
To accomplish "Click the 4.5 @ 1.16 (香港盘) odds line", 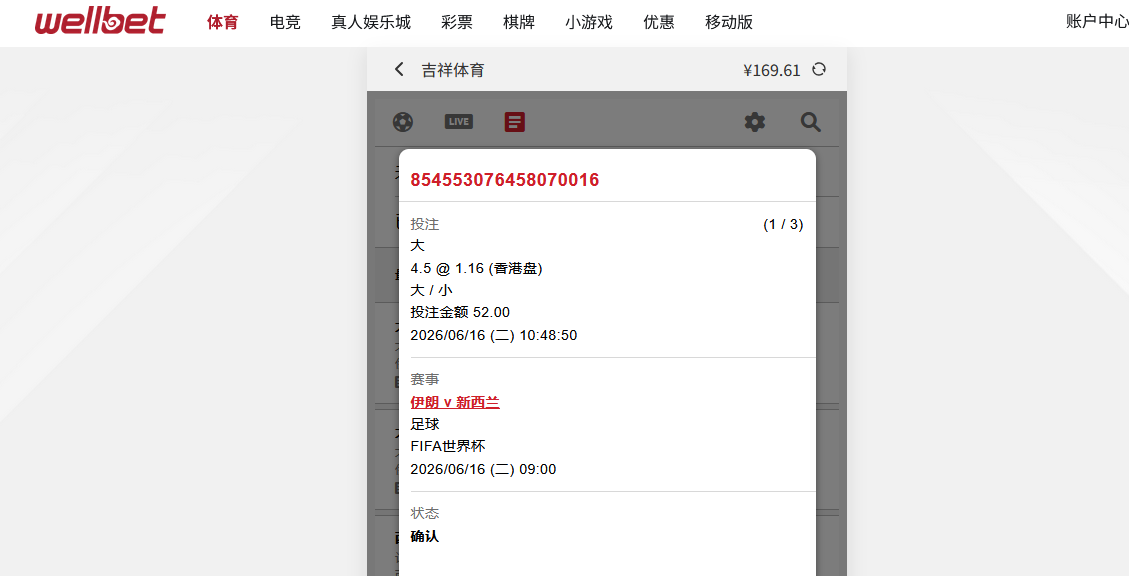I will pos(477,269).
